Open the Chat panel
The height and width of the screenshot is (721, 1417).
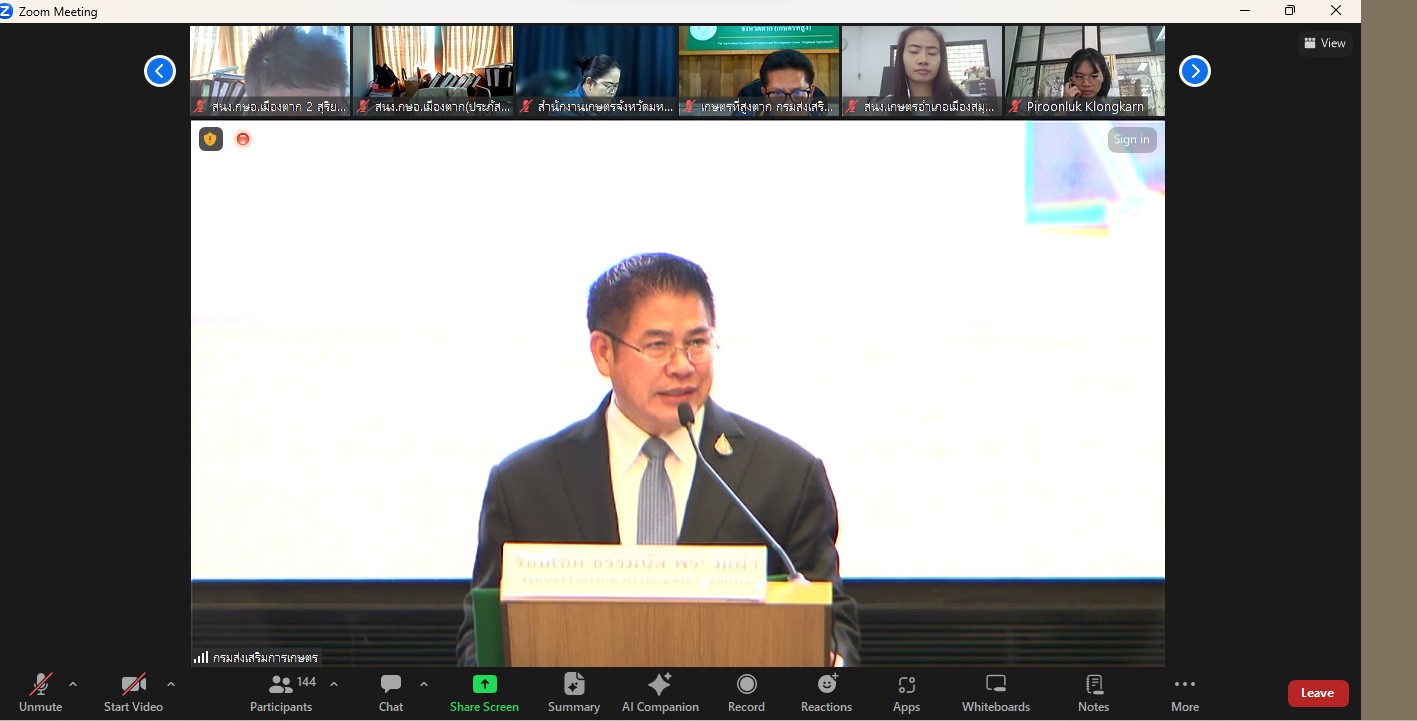click(391, 692)
